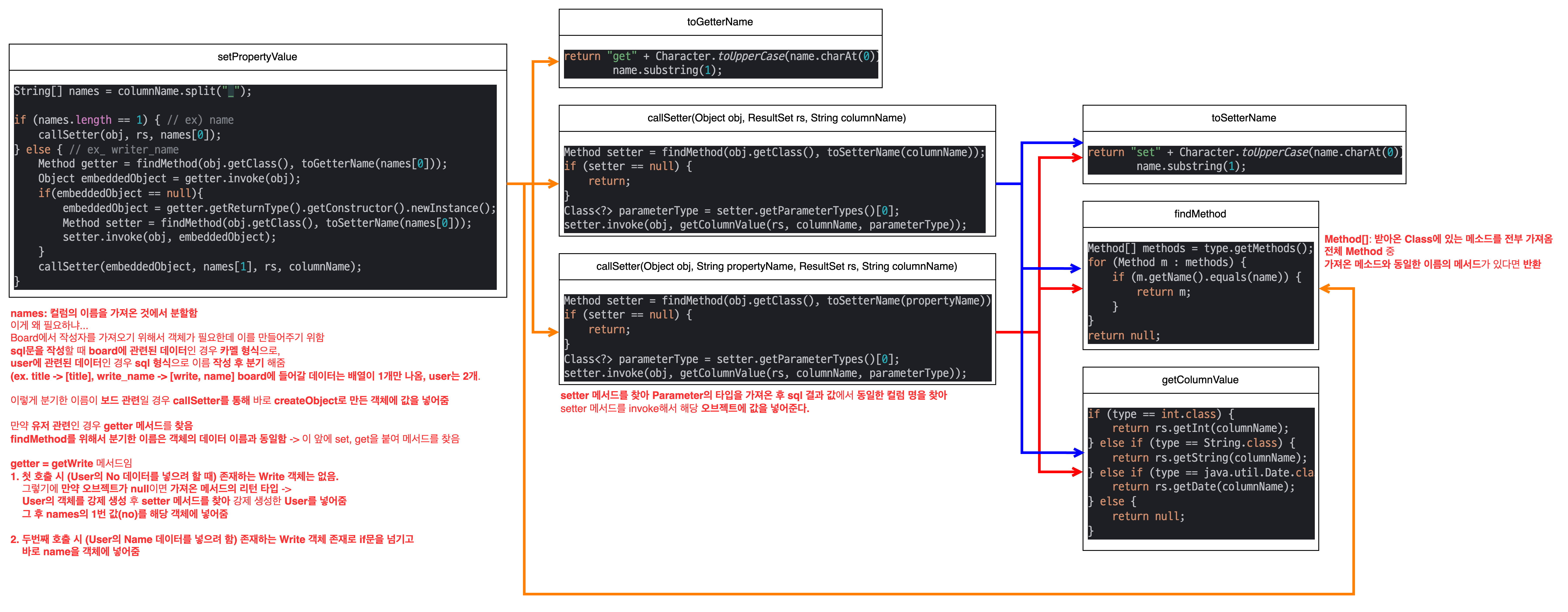Click title 'callSetter(Object obj, ResultSet rs, String columnName)'
Screen dimensions: 1568x612
(777, 118)
